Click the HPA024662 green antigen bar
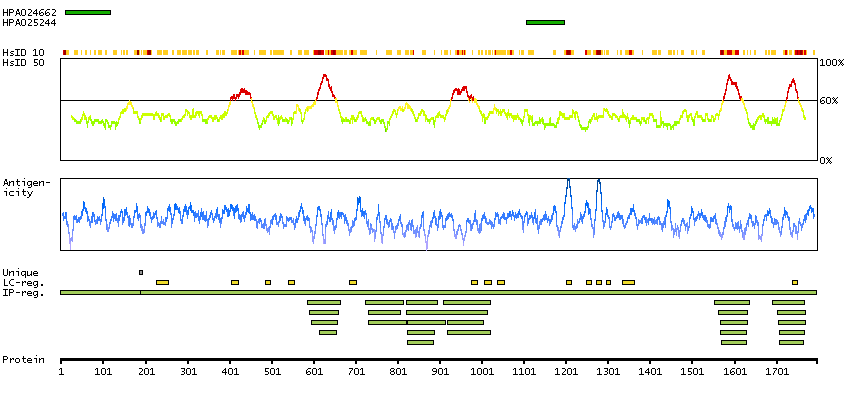850x400 pixels. [87, 12]
